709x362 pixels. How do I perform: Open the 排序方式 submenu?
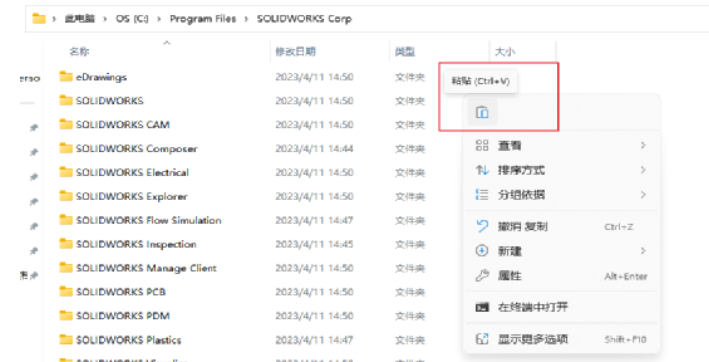(x=561, y=170)
